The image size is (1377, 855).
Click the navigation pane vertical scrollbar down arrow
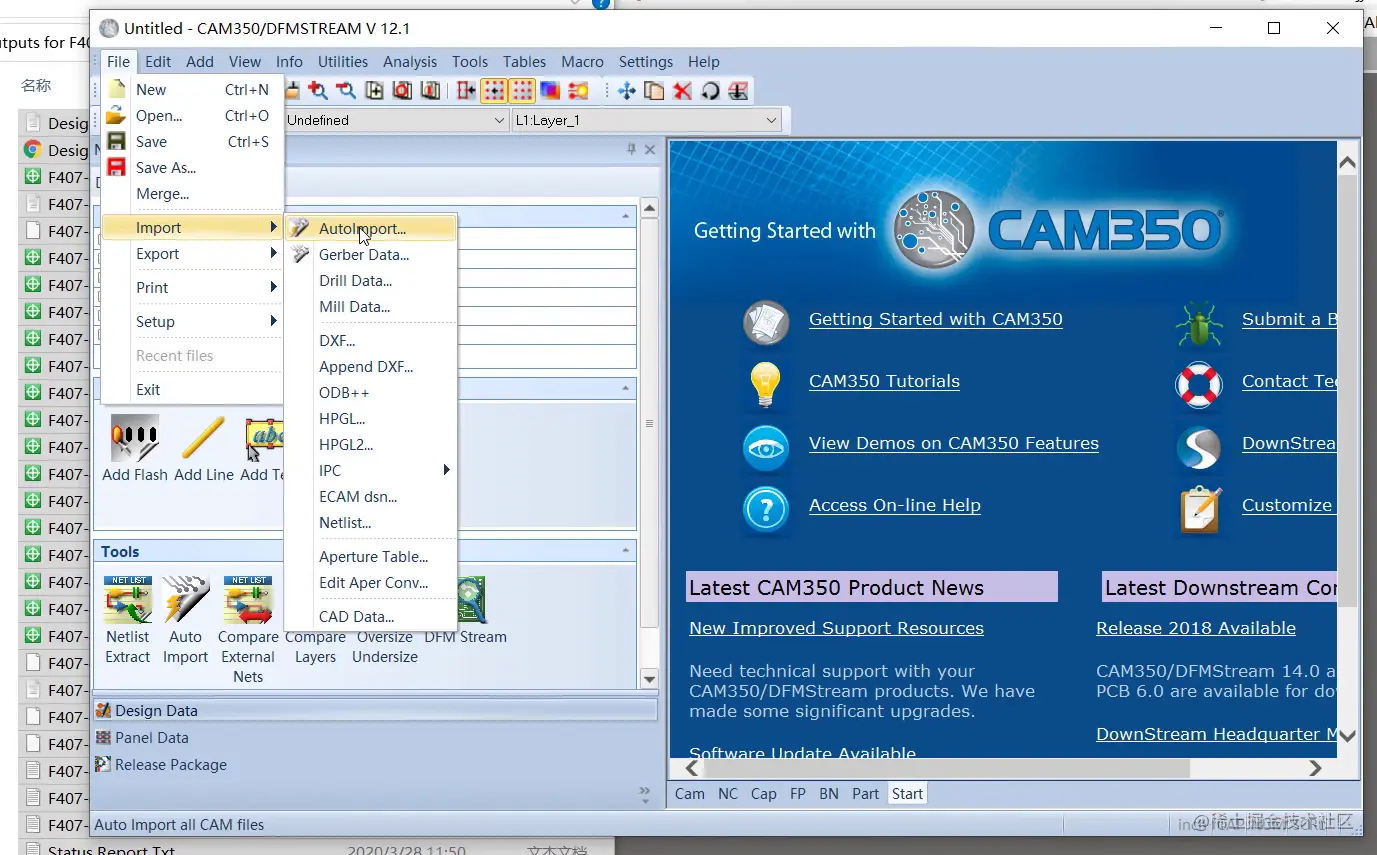(649, 679)
